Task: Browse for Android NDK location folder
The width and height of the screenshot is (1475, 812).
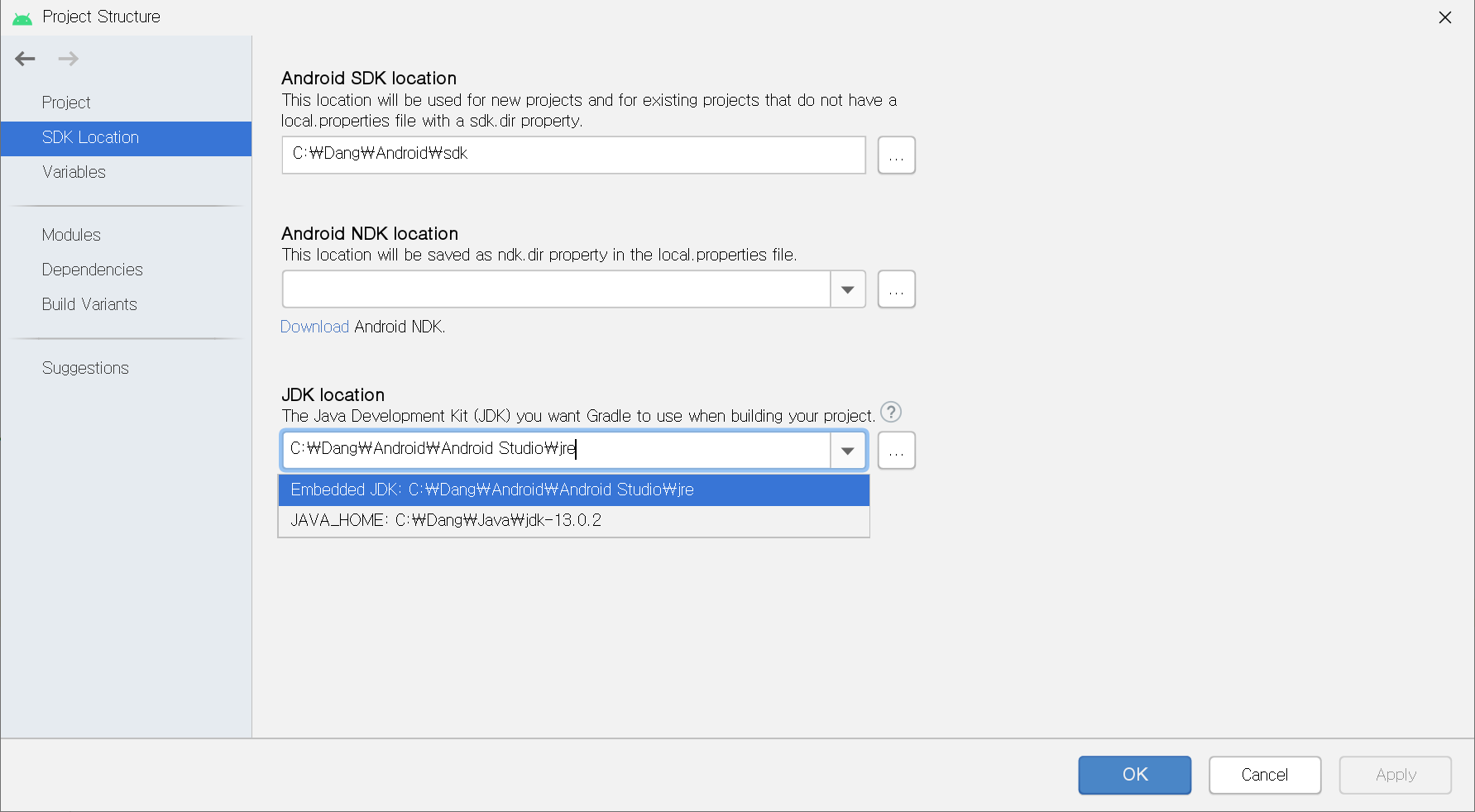Action: 896,289
